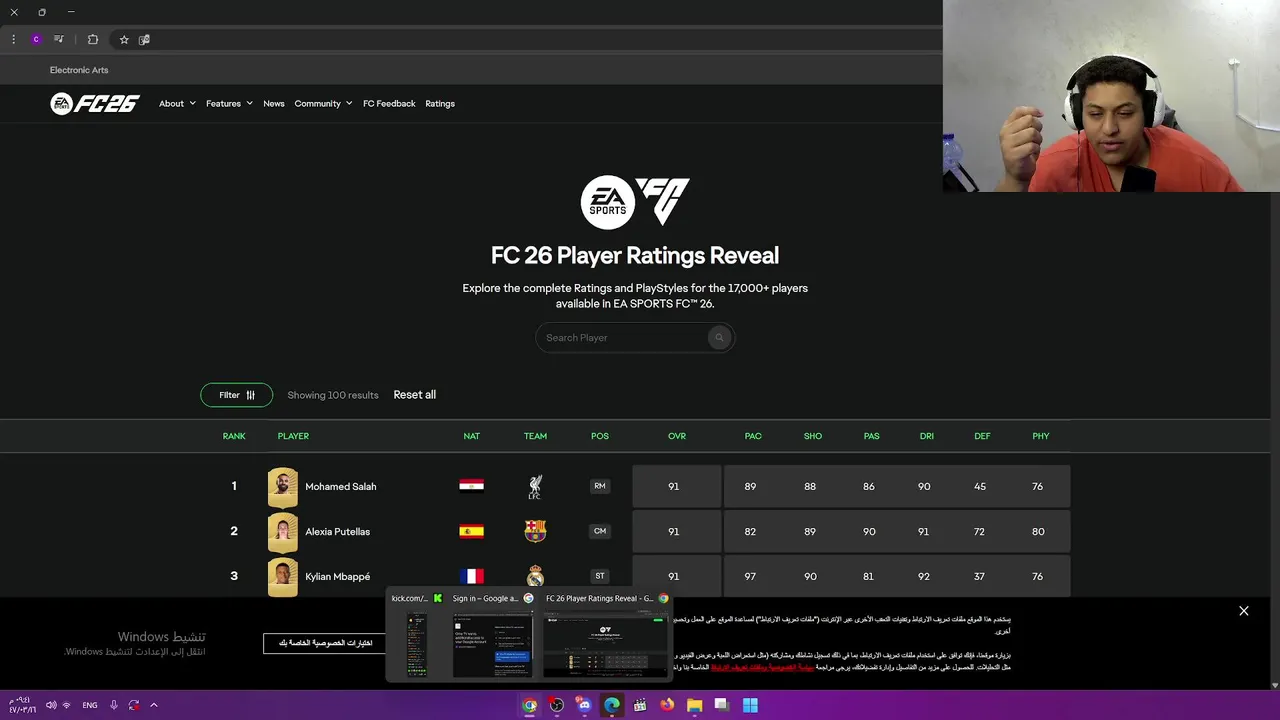Click the Alexia Putellas player card image
Screen dimensions: 1280x720
pyautogui.click(x=283, y=532)
